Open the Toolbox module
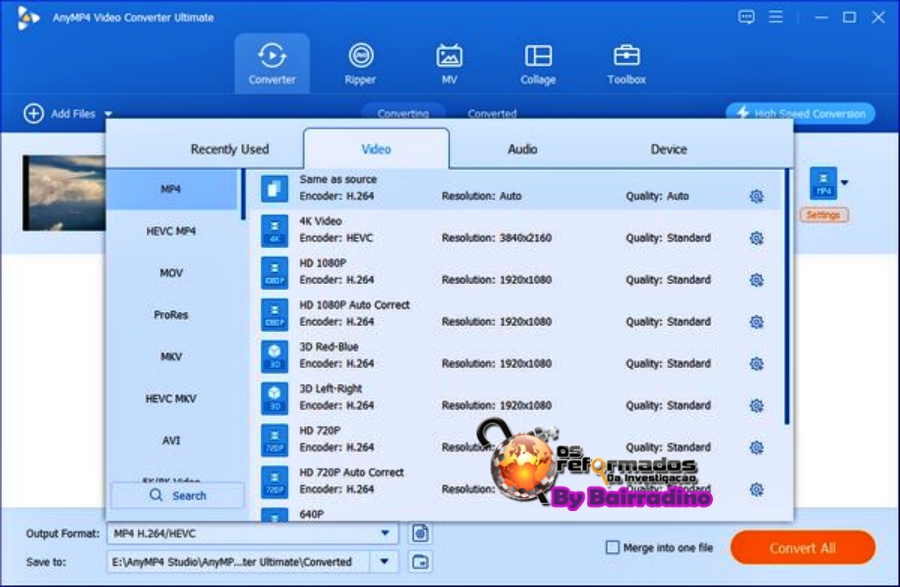 pyautogui.click(x=626, y=64)
